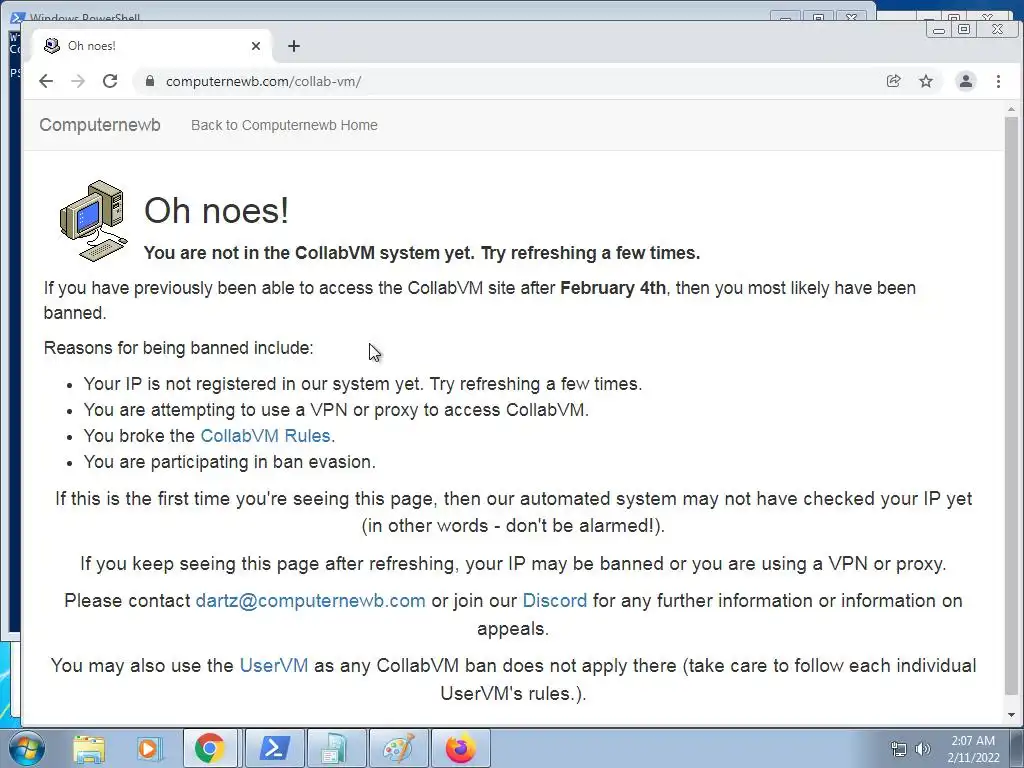This screenshot has height=768, width=1024.
Task: Launch Windows Media Player from taskbar
Action: pyautogui.click(x=148, y=748)
